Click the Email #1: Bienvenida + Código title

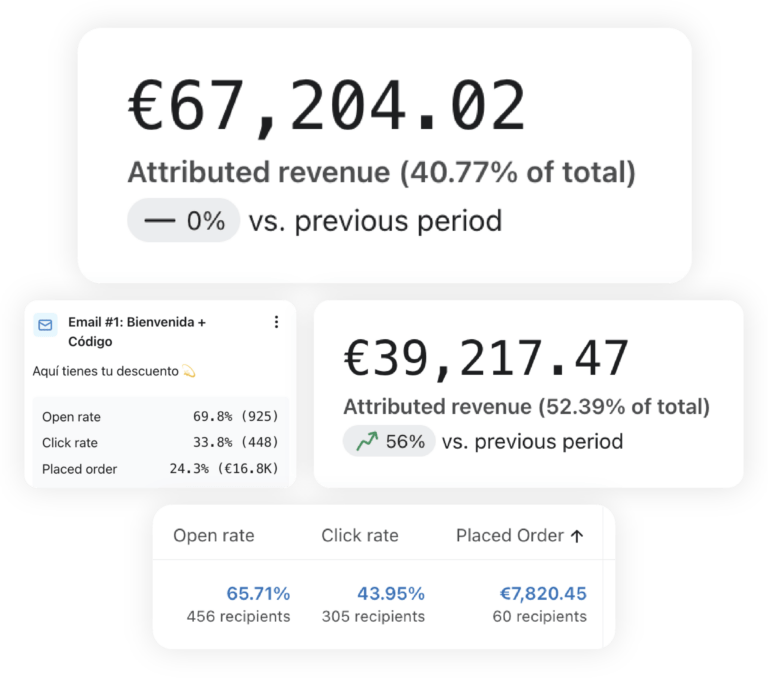click(136, 332)
